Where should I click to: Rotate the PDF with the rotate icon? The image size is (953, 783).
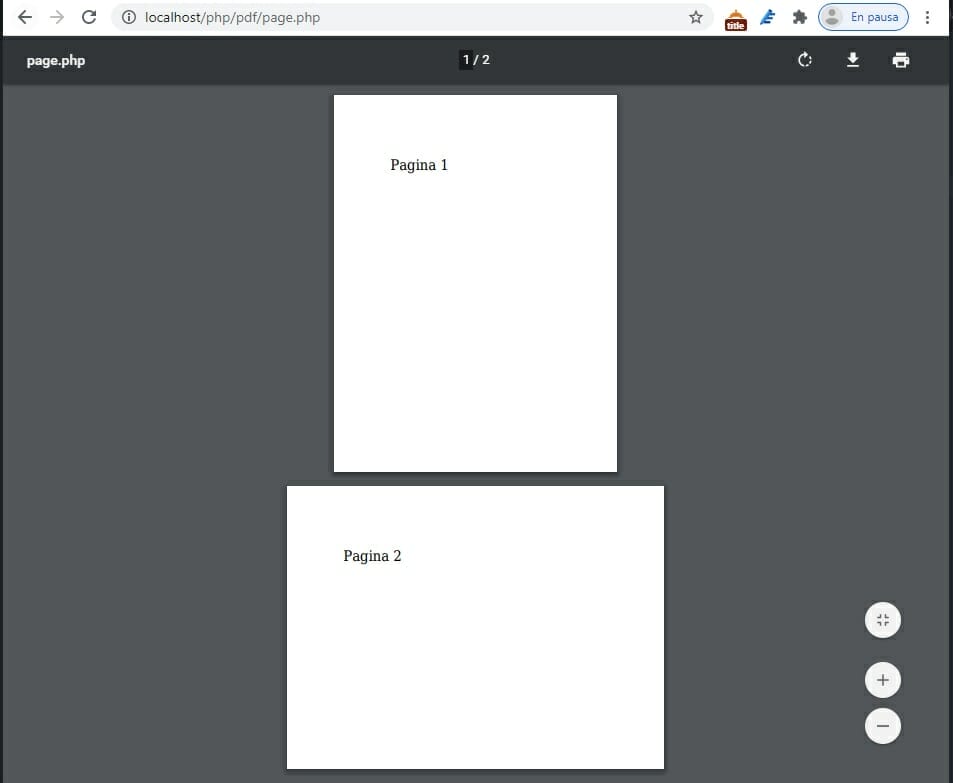(x=804, y=60)
